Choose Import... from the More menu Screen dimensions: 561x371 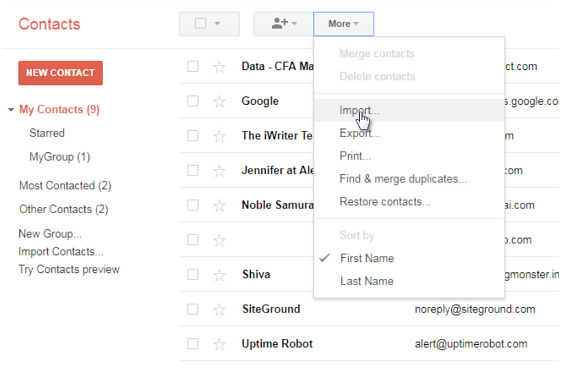[409, 110]
